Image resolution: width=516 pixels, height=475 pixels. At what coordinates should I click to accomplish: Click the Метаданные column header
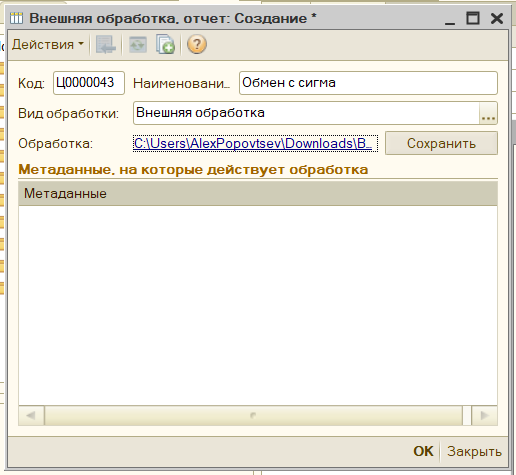[x=258, y=193]
